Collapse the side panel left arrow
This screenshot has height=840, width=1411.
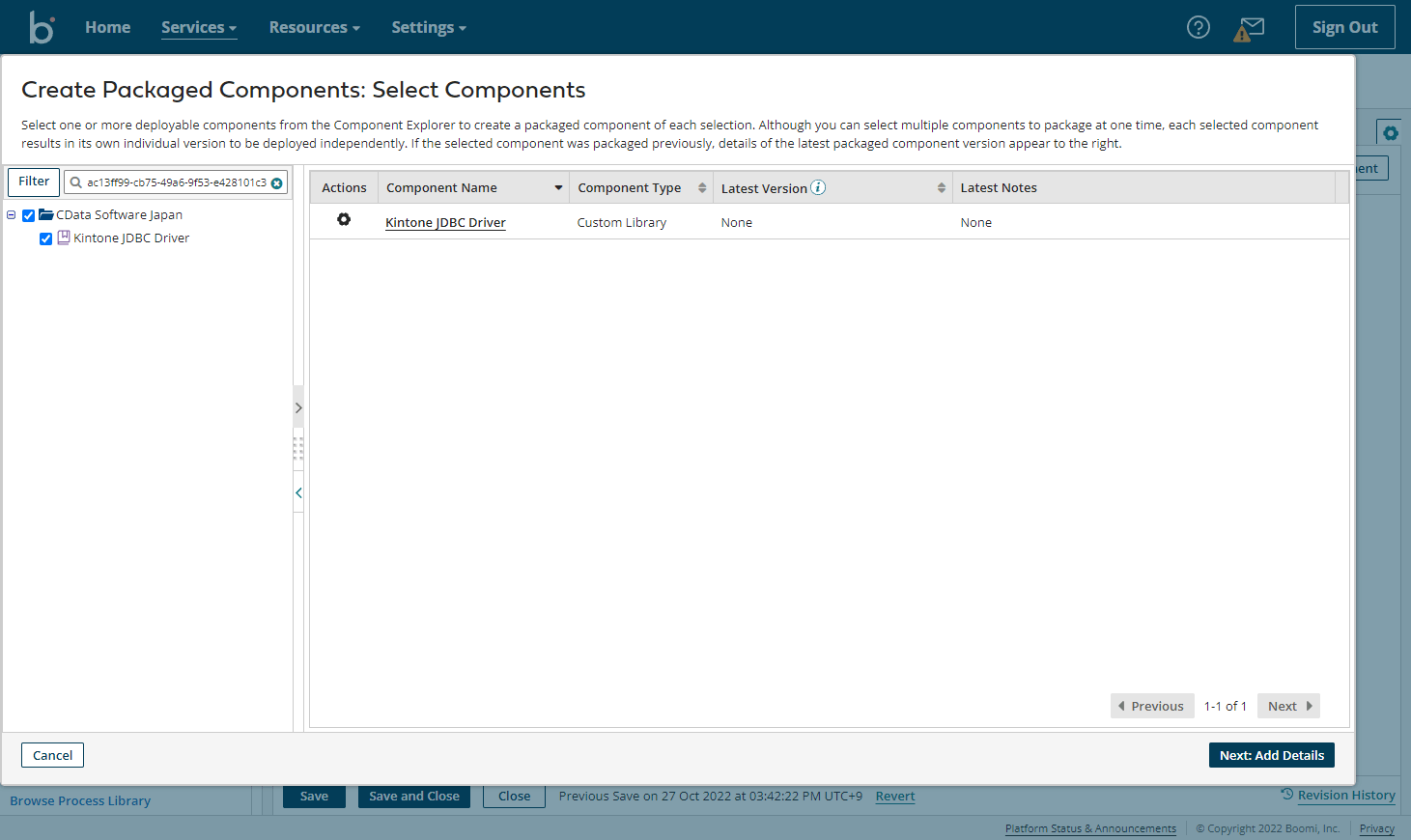coord(298,492)
